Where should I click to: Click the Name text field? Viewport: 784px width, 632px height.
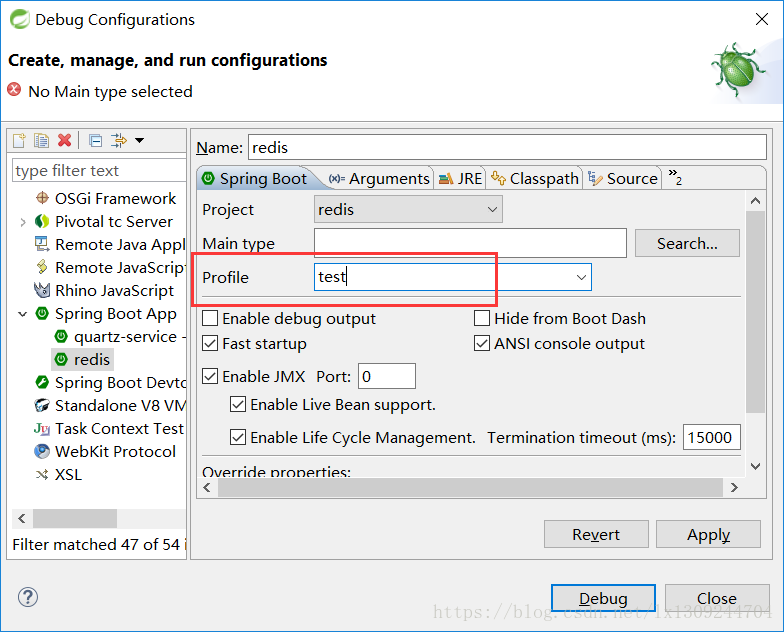point(507,148)
